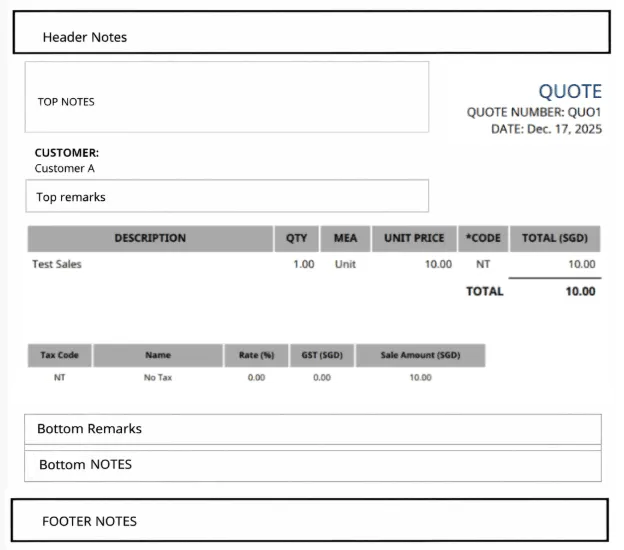Click the Tax Code column header
This screenshot has height=550, width=624.
click(59, 355)
